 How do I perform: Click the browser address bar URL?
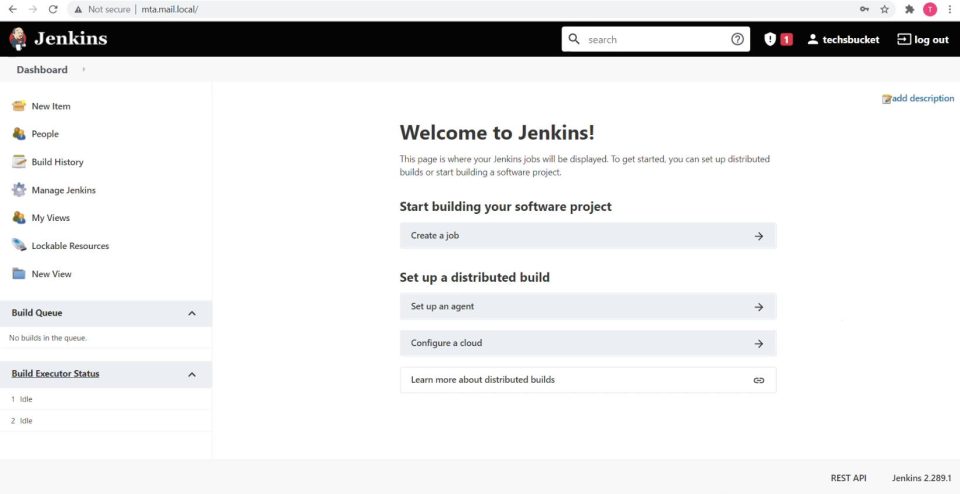click(170, 9)
